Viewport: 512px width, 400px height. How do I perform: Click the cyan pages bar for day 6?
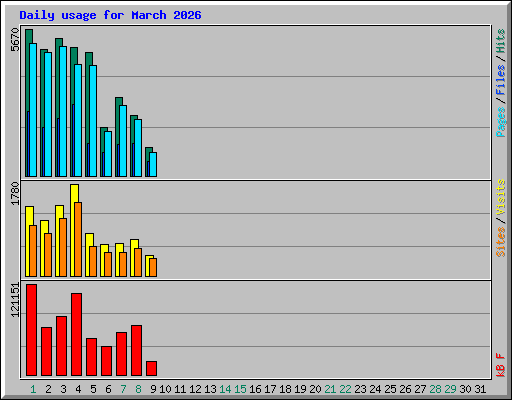[x=108, y=154]
